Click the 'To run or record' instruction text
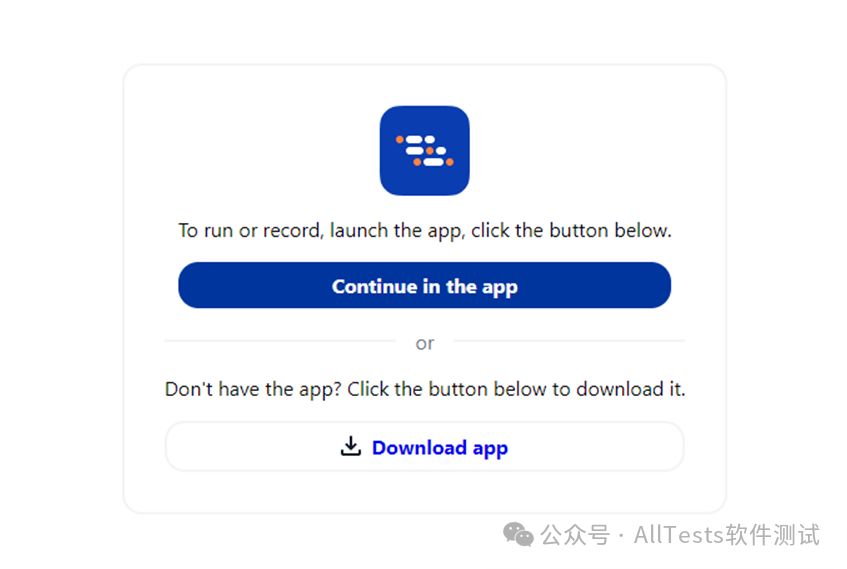Viewport: 847px width, 569px height. (425, 231)
